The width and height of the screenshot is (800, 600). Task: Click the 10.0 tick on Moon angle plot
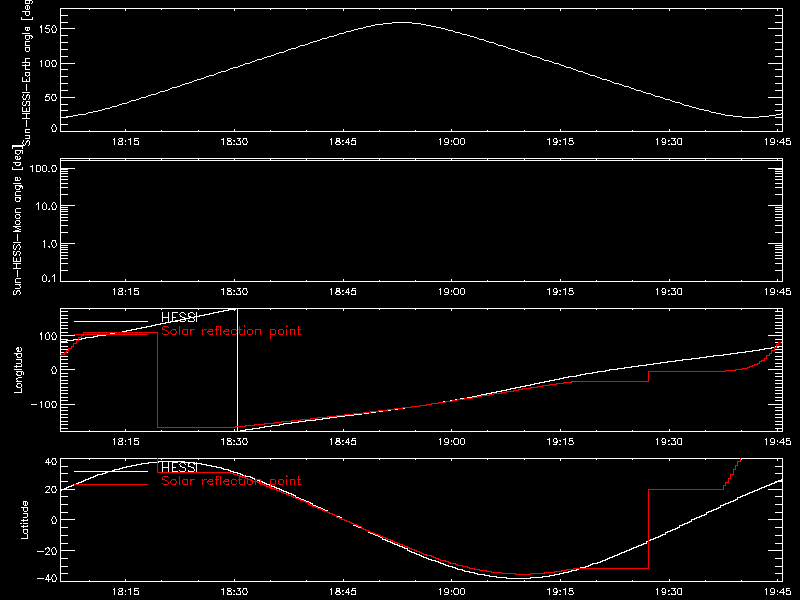tap(46, 206)
